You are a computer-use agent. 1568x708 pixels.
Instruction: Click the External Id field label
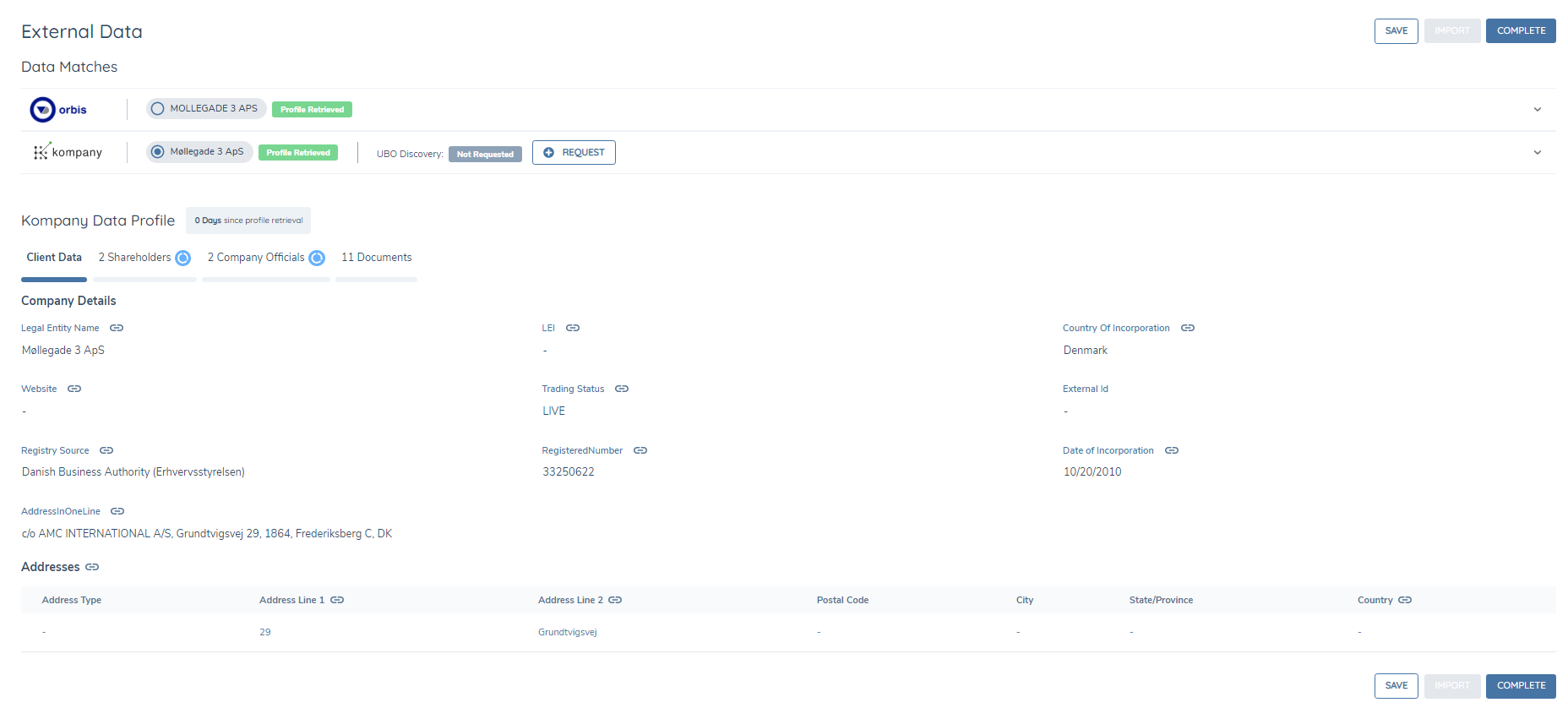tap(1086, 389)
